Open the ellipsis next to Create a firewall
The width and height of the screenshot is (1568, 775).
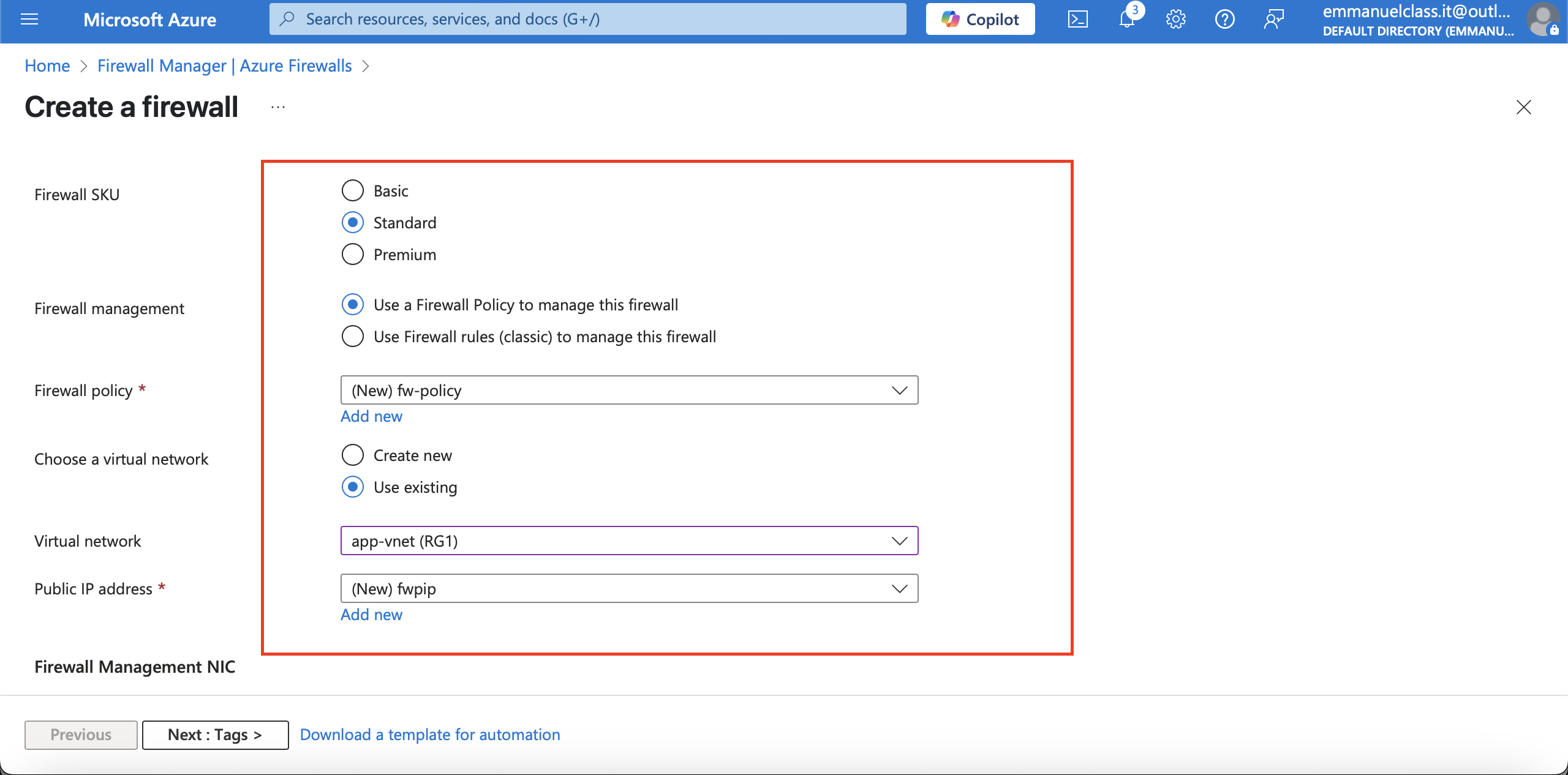[278, 107]
